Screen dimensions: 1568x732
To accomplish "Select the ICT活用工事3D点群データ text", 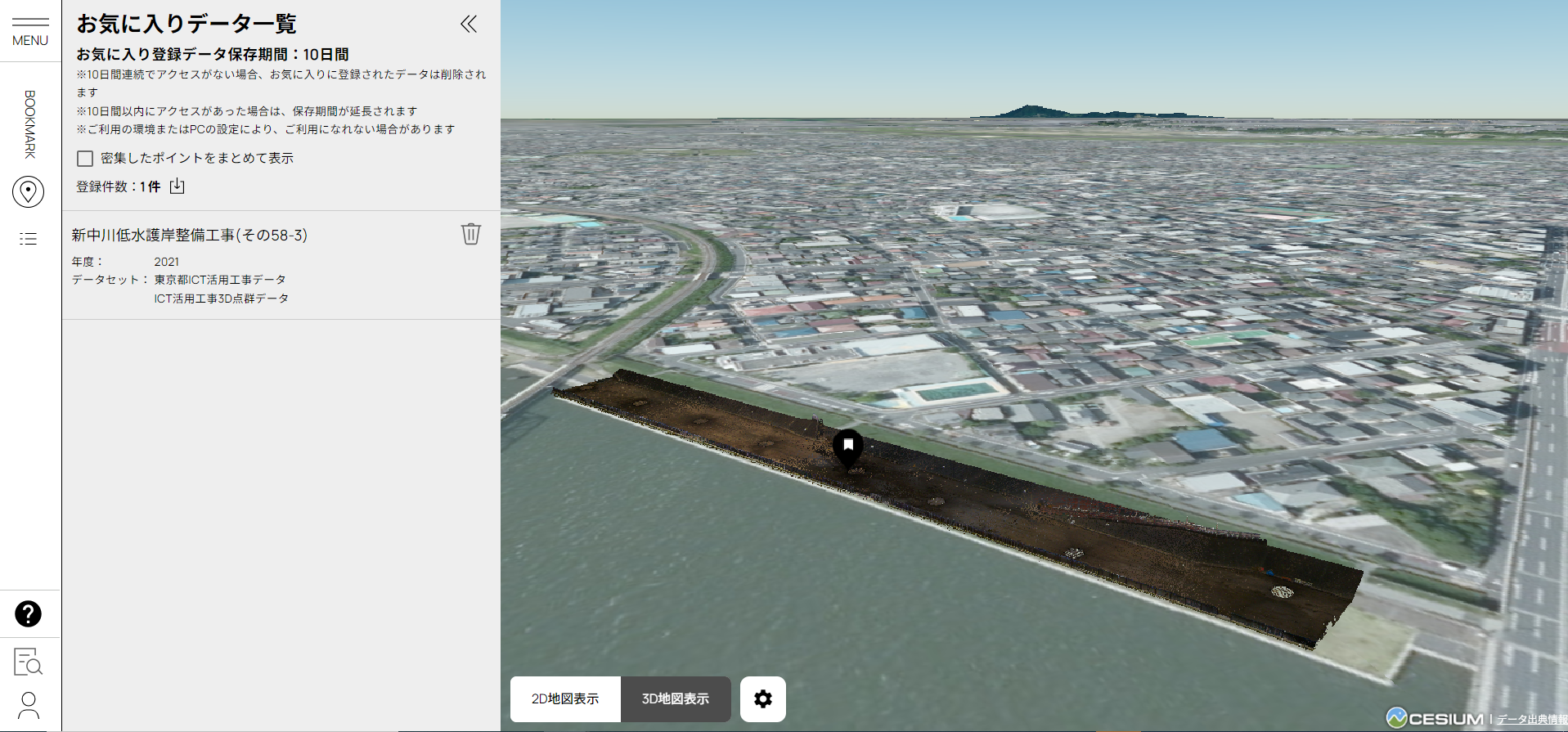I will coord(222,299).
